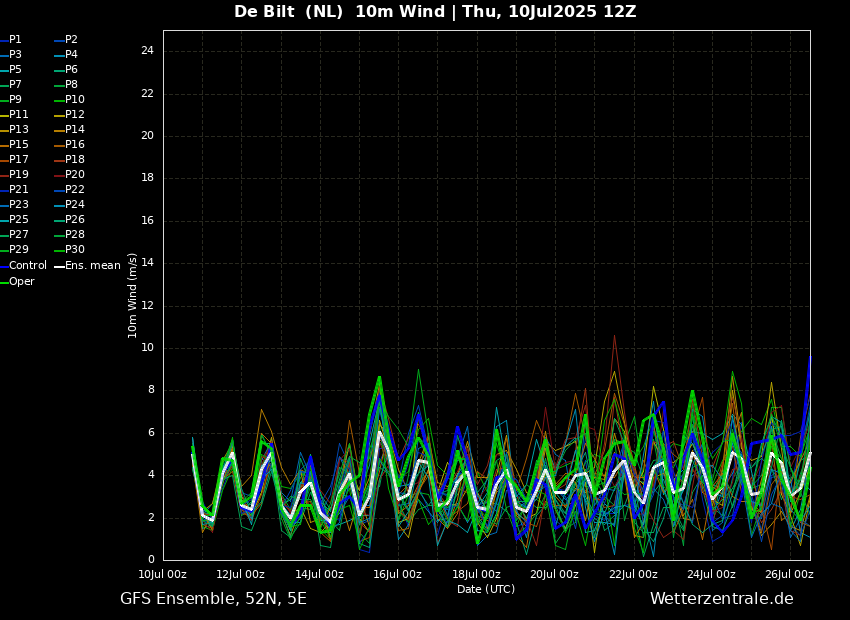This screenshot has width=850, height=620.
Task: Click the GFS Ensemble, 52N, 5E caption
Action: [213, 599]
